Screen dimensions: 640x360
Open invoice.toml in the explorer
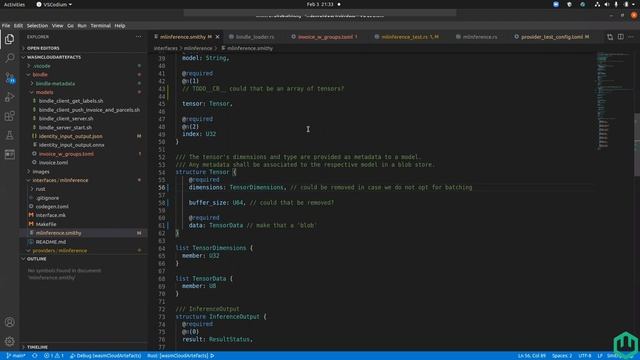[x=53, y=162]
